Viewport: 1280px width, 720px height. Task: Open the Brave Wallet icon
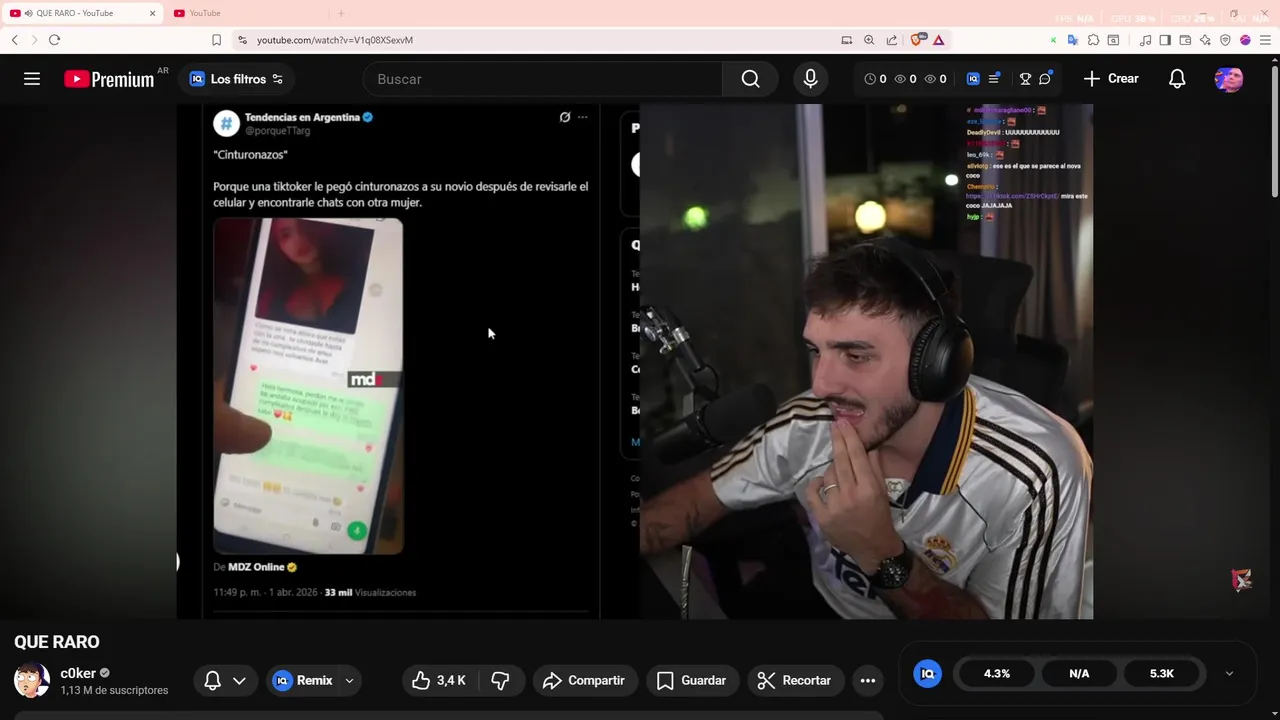click(1185, 40)
